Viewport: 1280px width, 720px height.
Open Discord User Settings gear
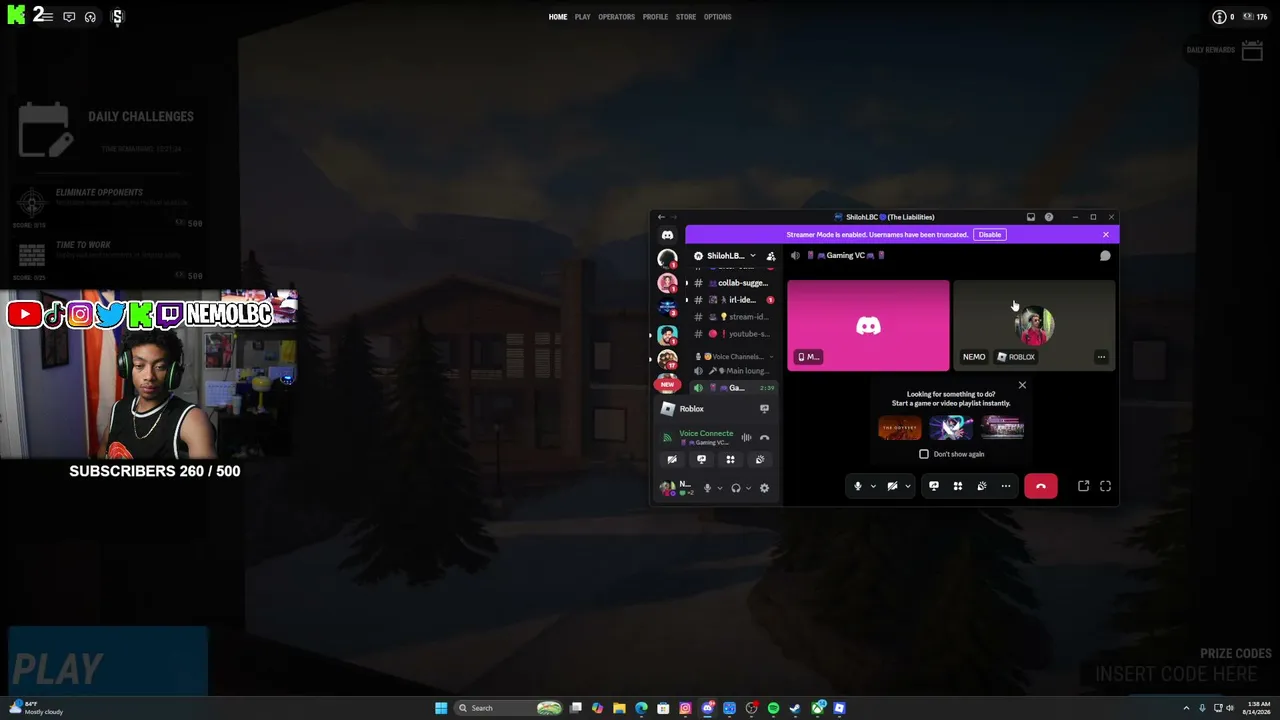764,488
